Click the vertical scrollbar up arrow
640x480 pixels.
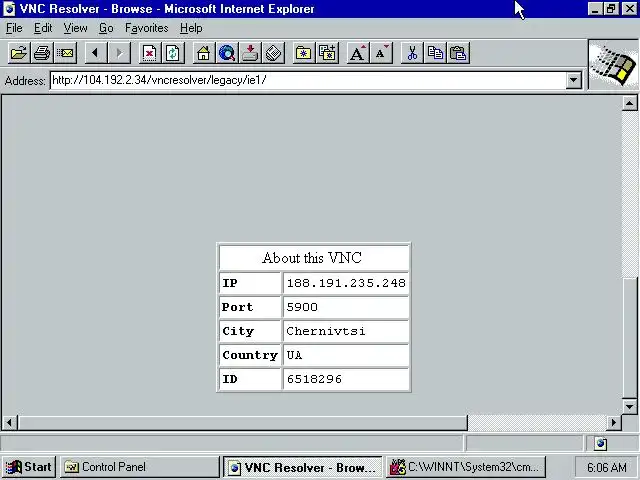[629, 104]
